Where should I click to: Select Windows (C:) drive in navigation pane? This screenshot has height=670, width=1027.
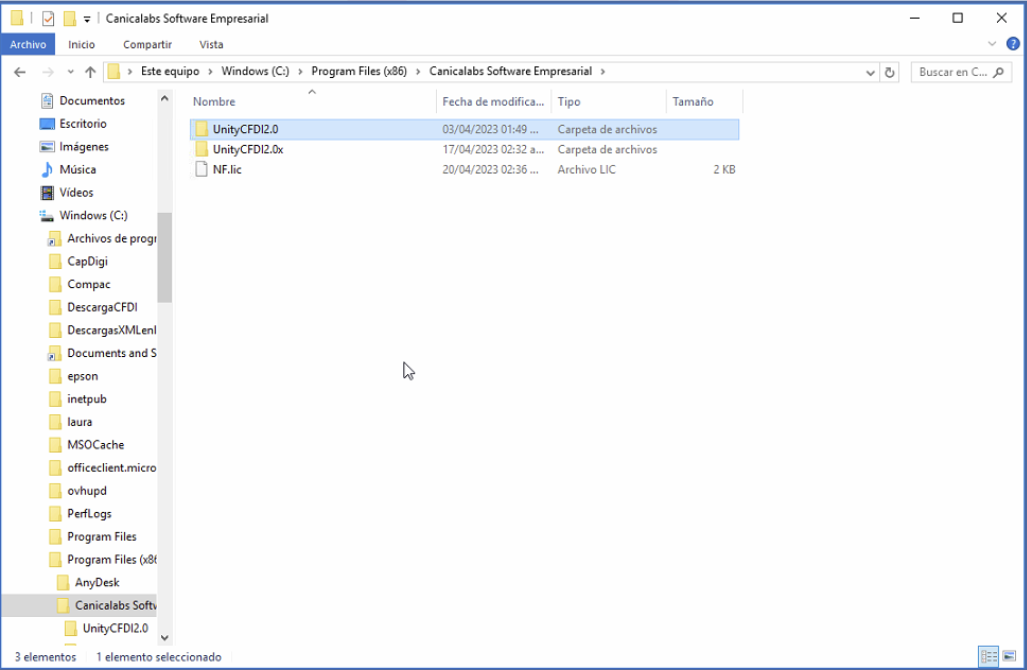pyautogui.click(x=93, y=215)
